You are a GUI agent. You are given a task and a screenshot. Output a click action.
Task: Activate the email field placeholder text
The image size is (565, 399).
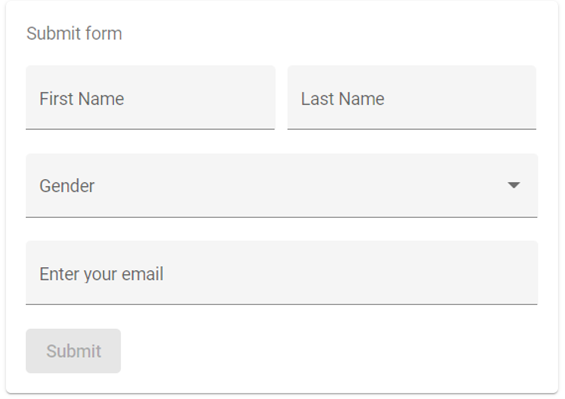102,274
